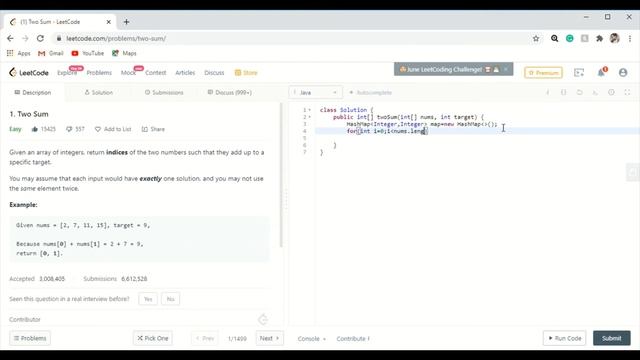Click the address bar URL
Screen dimensions: 640x360
[x=116, y=38]
